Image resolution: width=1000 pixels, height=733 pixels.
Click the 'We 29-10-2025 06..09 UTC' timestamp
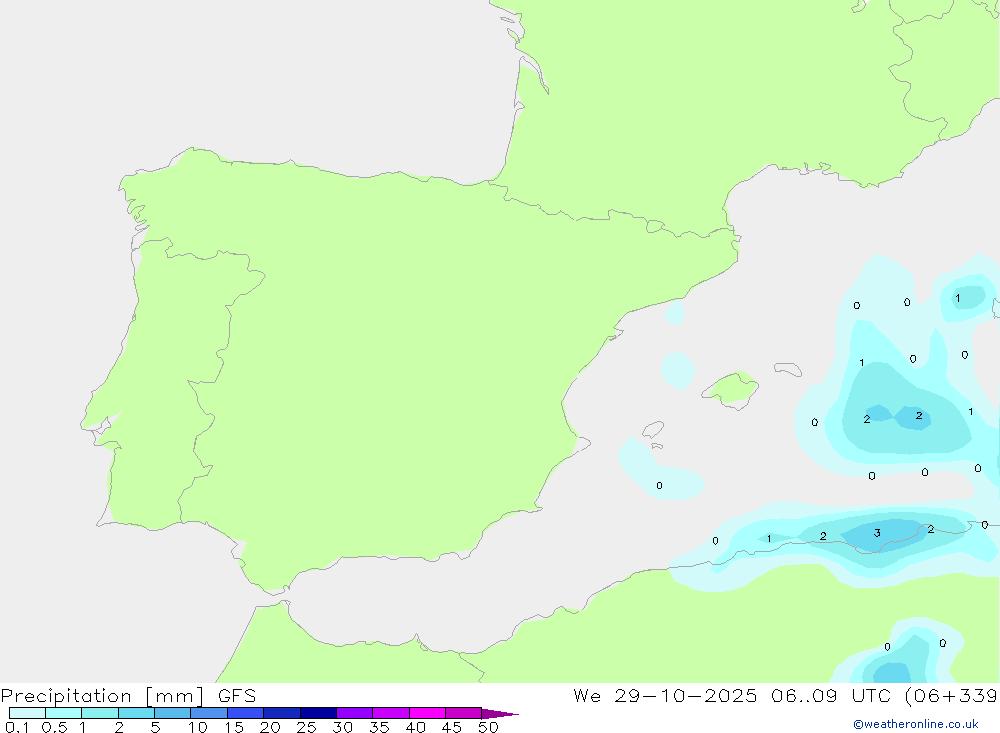tap(732, 695)
